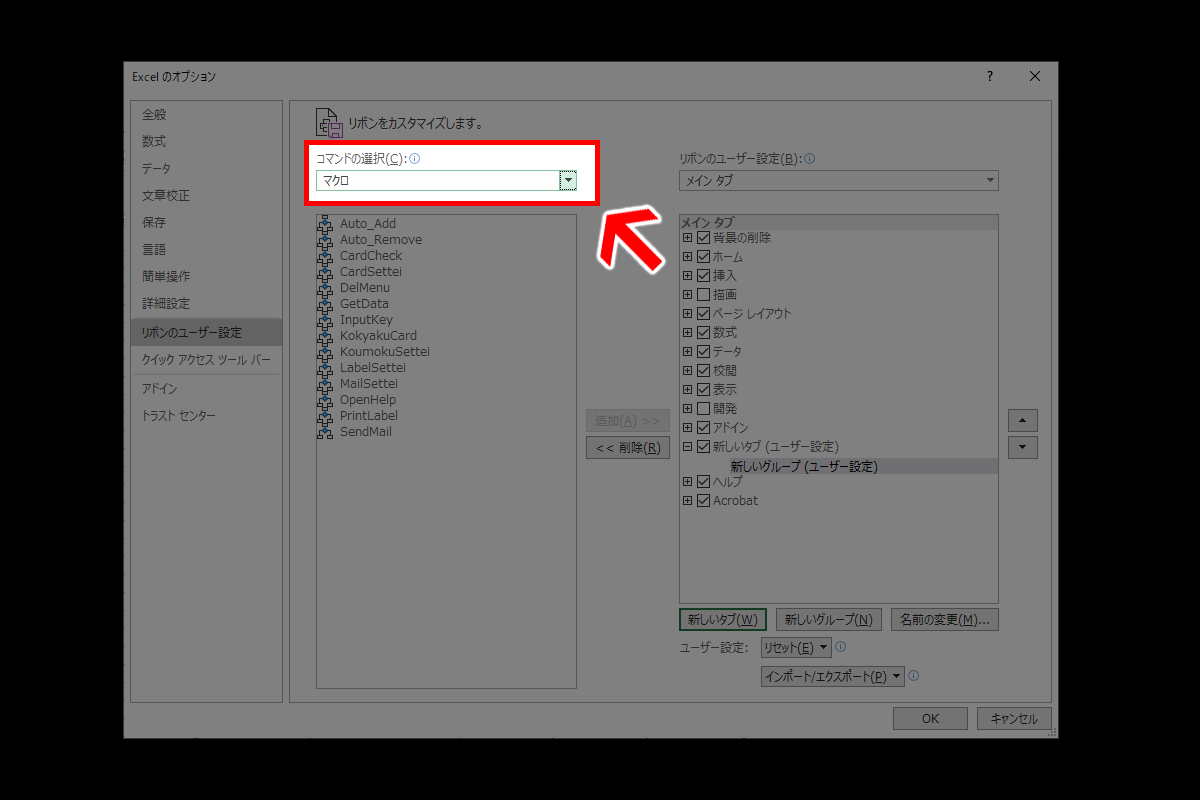This screenshot has width=1200, height=800.
Task: Uncheck the ホーム tab checkbox
Action: 703,257
